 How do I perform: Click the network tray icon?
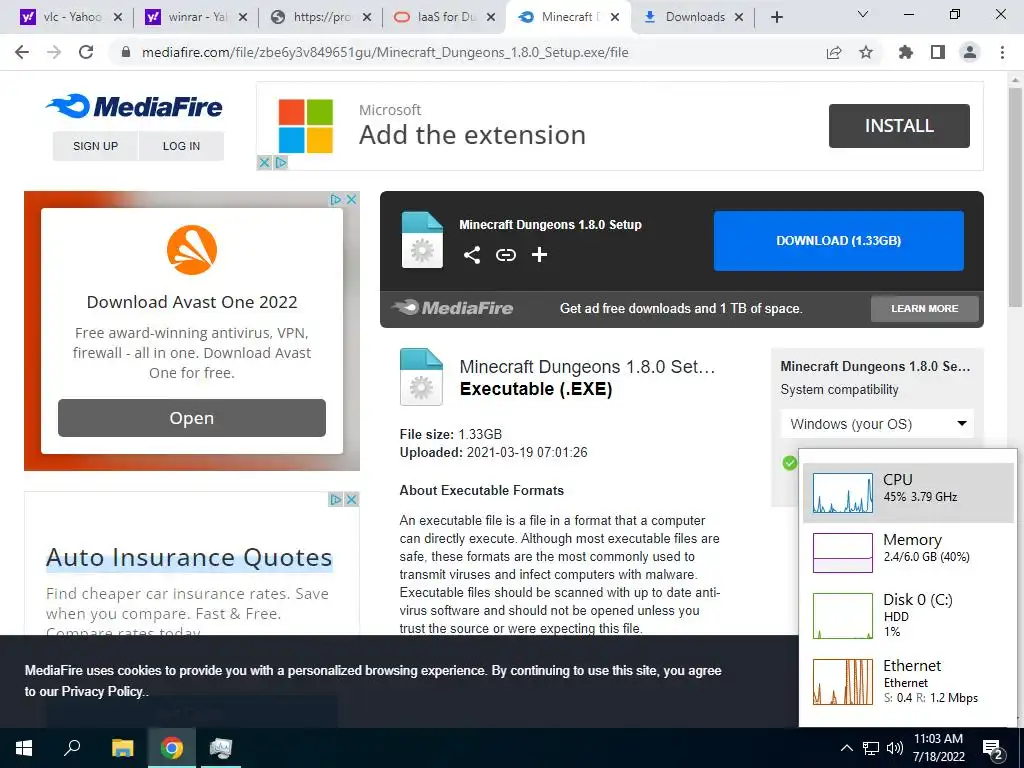click(x=871, y=748)
